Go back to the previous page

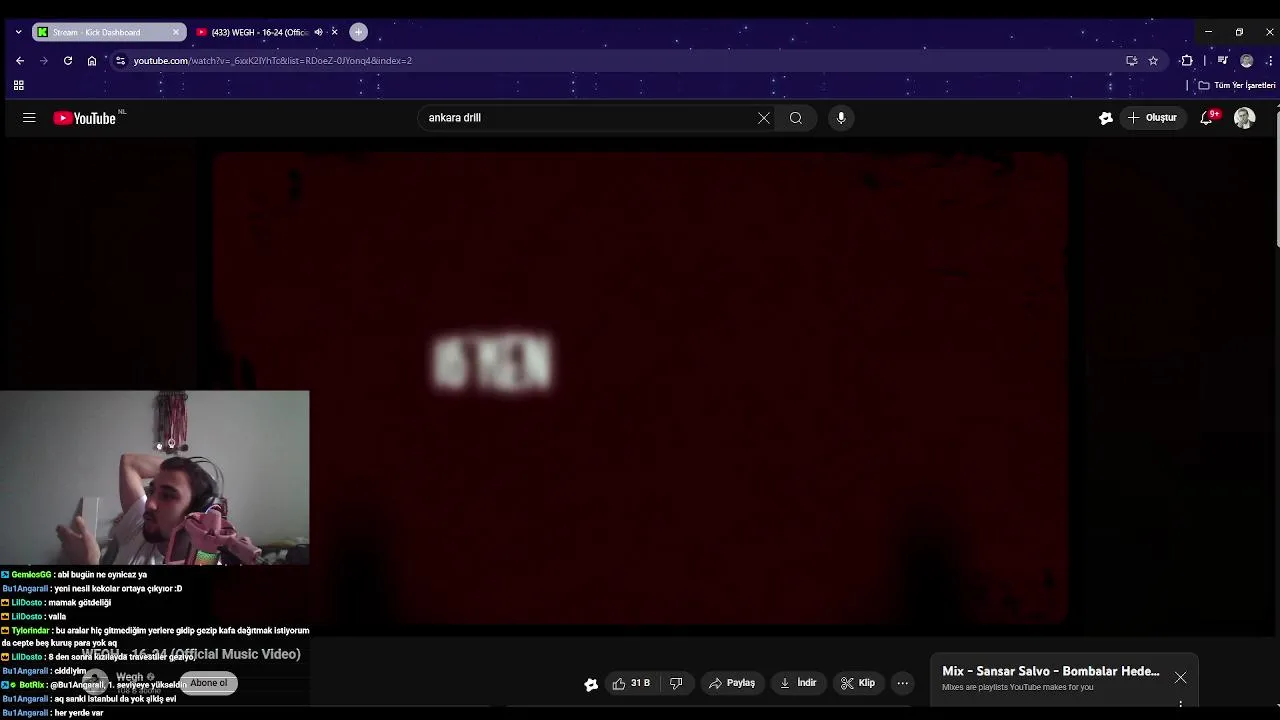(x=20, y=61)
